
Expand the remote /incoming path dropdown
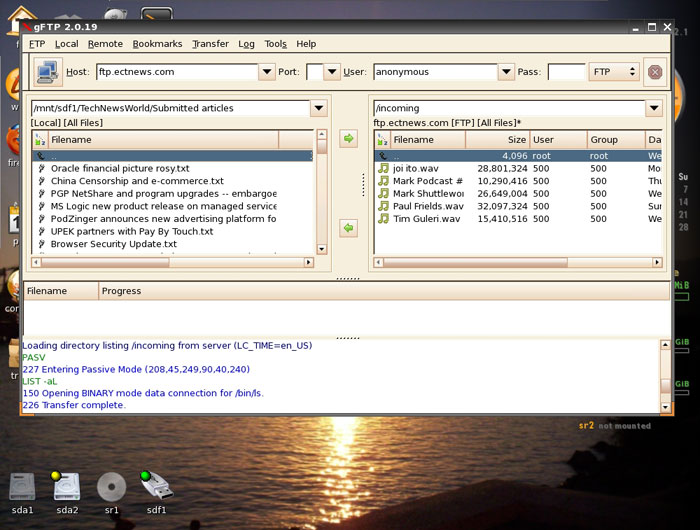click(x=654, y=108)
